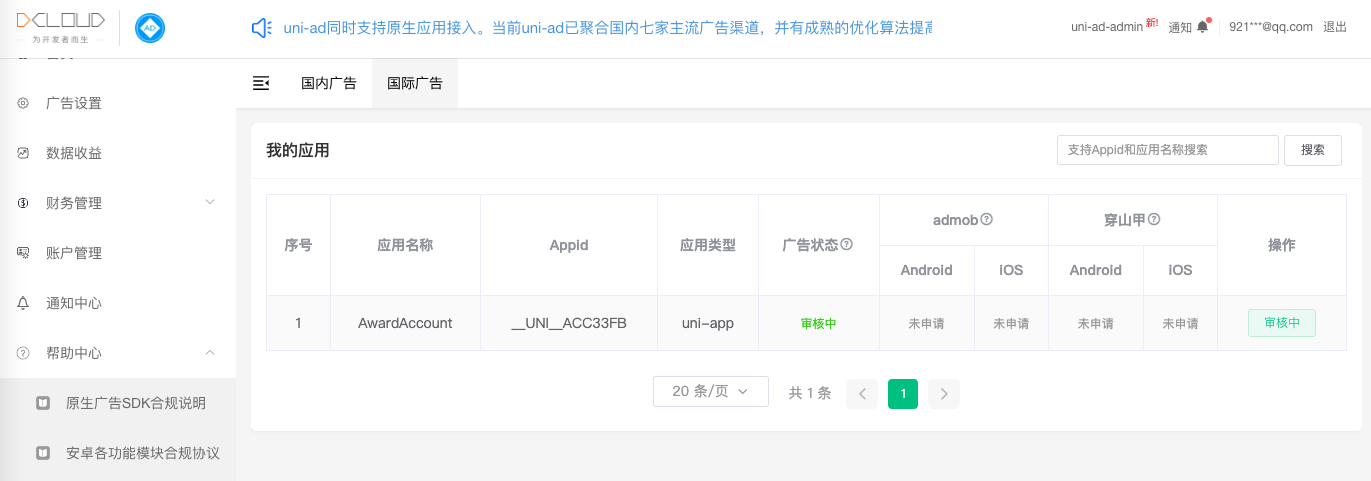Viewport: 1371px width, 481px height.
Task: Focus the Appid and app name search field
Action: [1167, 150]
